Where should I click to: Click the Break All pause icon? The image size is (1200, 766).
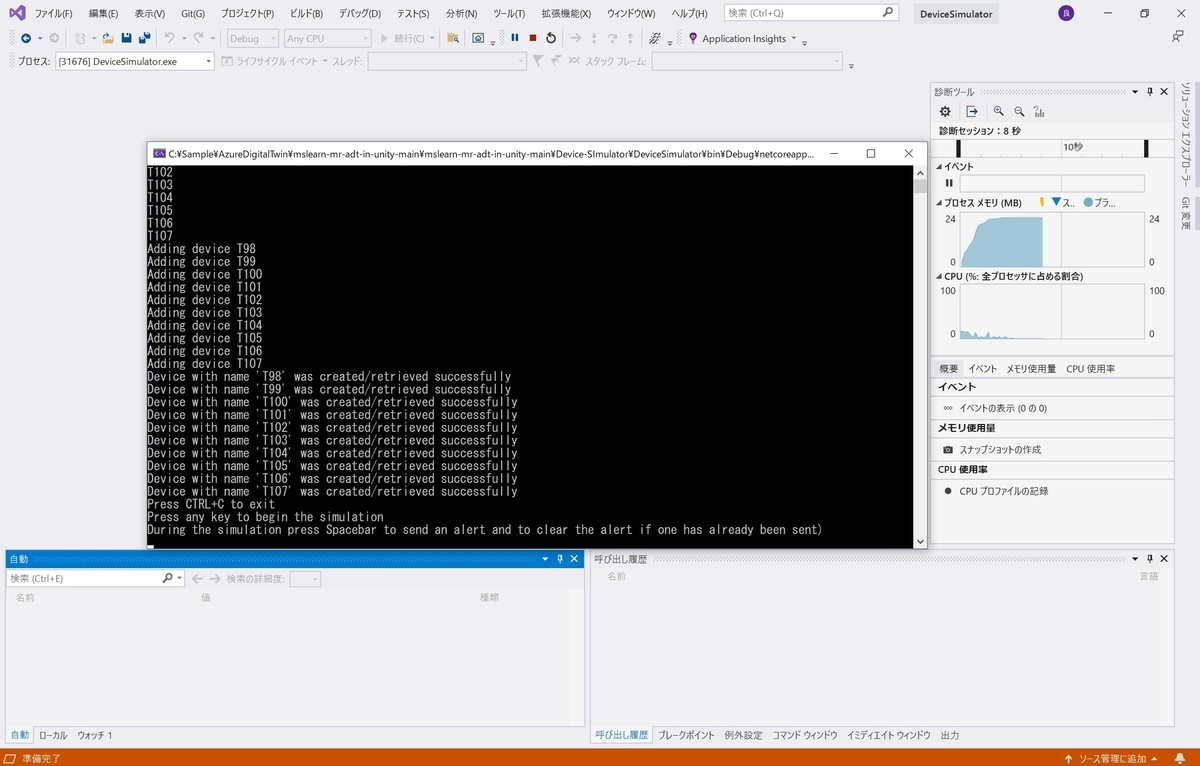[515, 38]
